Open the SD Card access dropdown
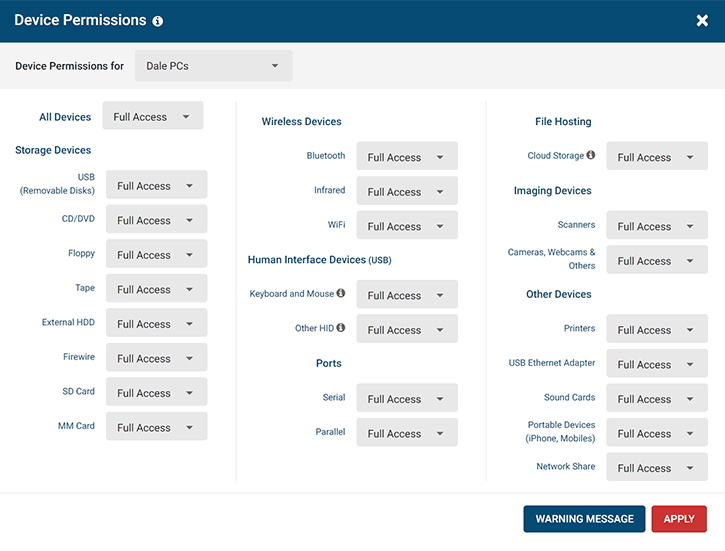Viewport: 725px width, 551px height. (156, 393)
